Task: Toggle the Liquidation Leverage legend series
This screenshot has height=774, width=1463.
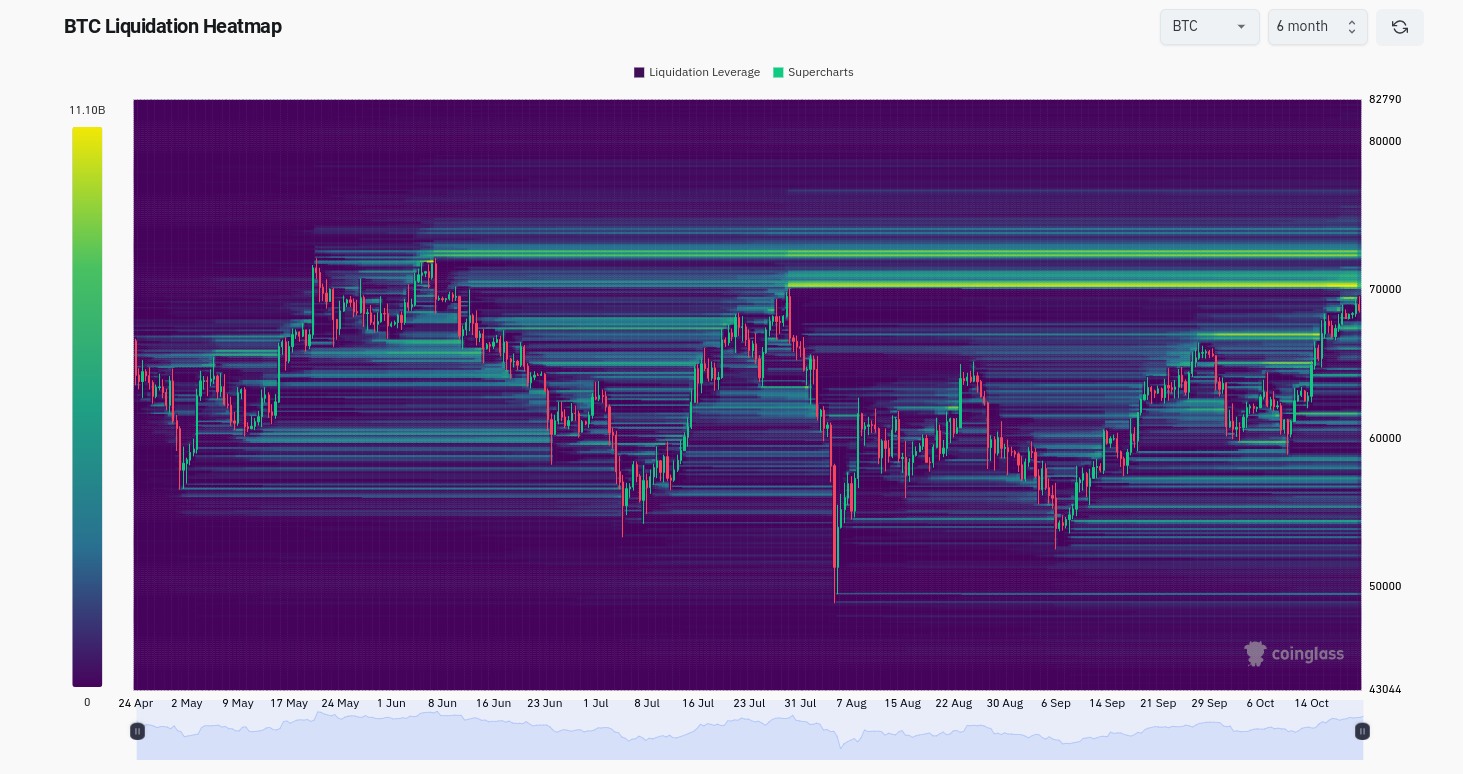Action: pos(704,72)
